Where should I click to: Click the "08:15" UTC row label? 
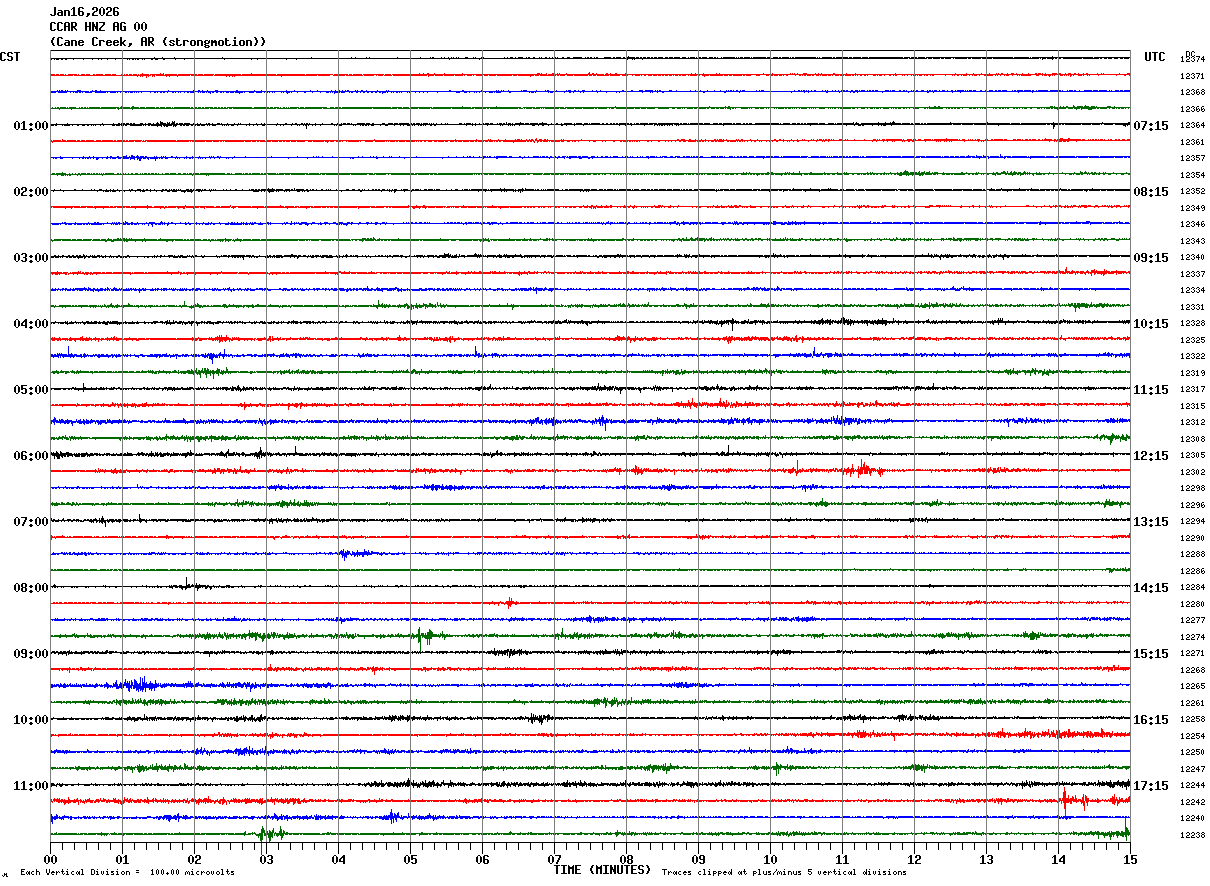tap(1151, 192)
